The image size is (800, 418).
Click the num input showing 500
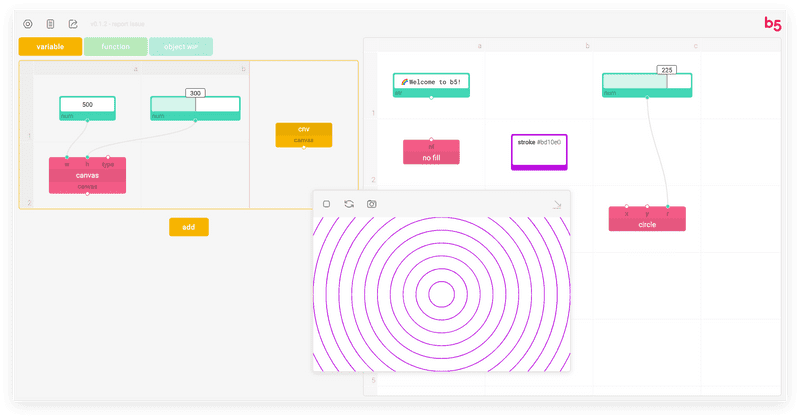tap(87, 105)
